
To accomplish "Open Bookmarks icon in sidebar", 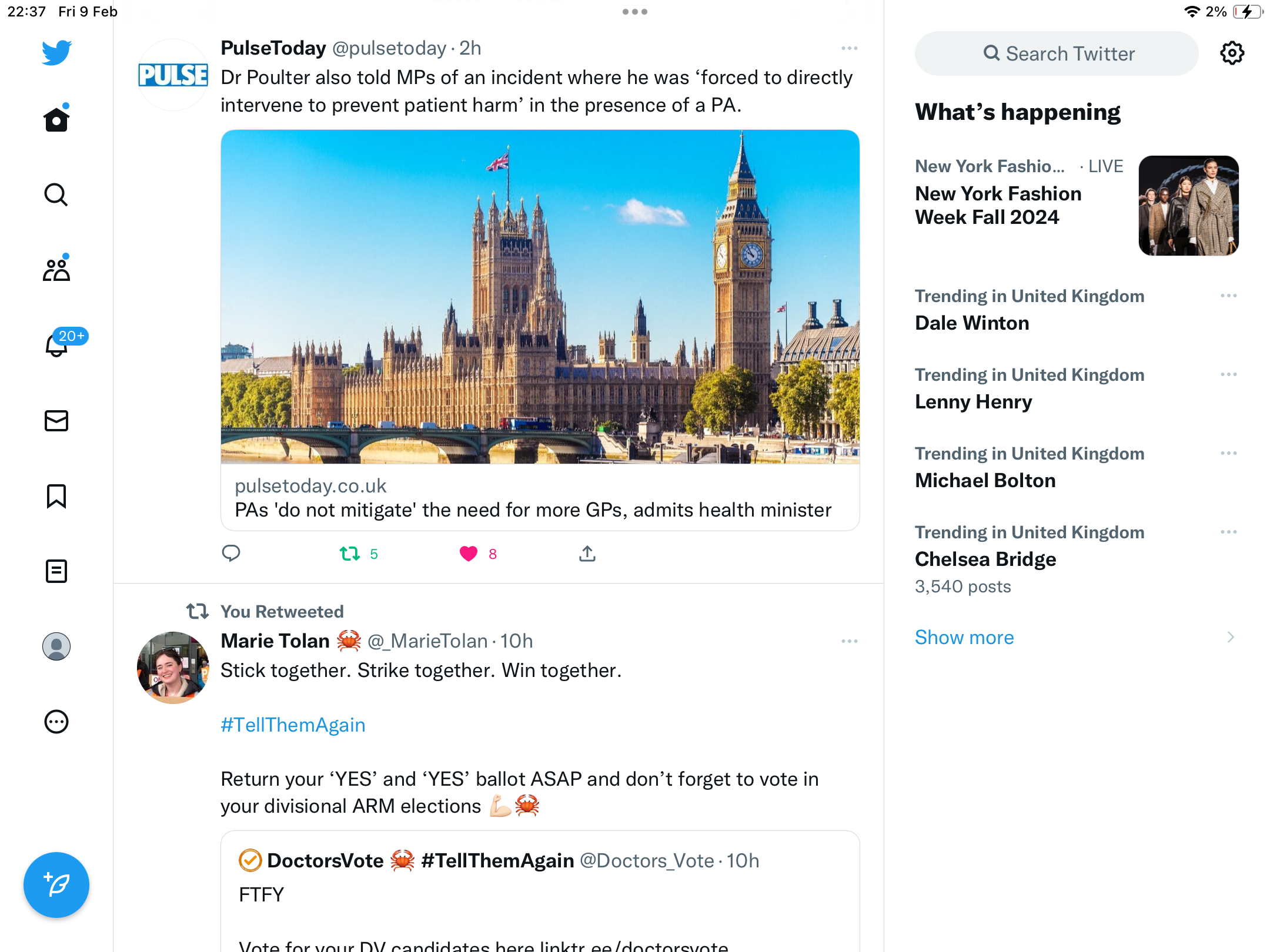I will coord(56,496).
